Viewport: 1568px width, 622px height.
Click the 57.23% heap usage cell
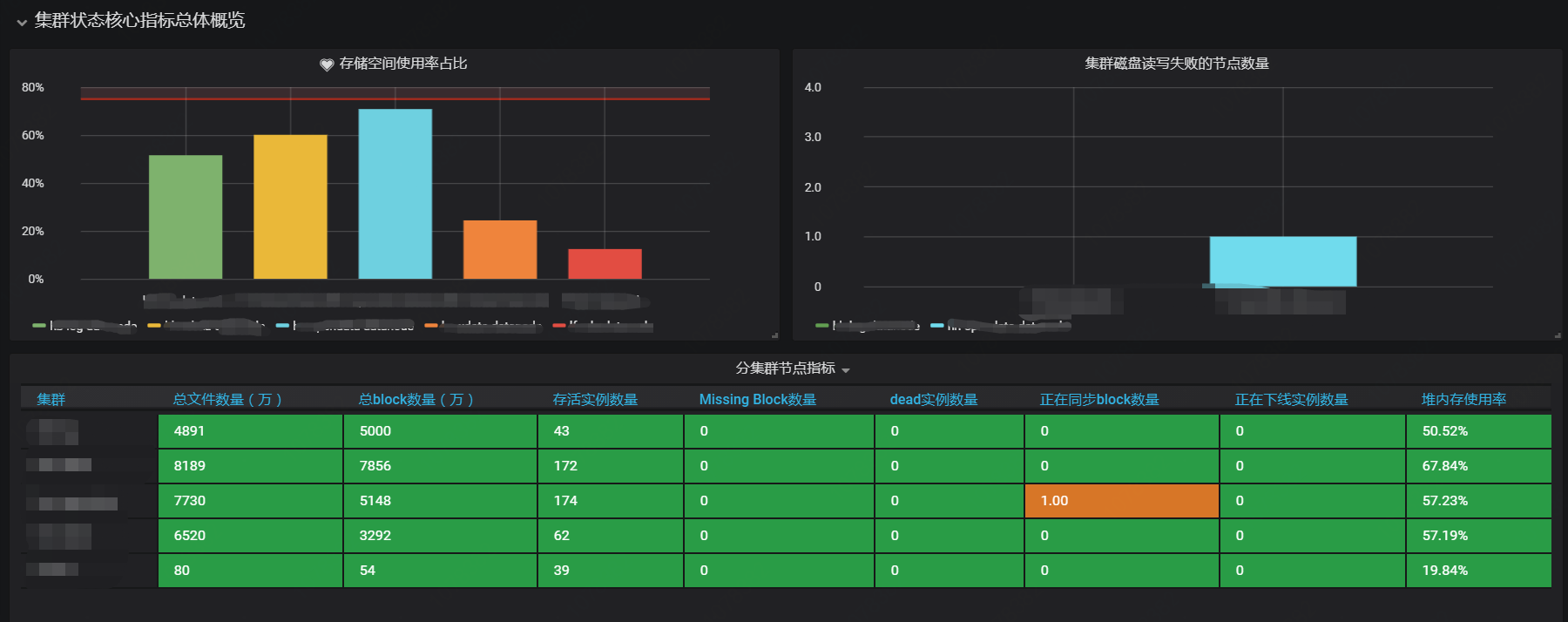pos(1479,501)
